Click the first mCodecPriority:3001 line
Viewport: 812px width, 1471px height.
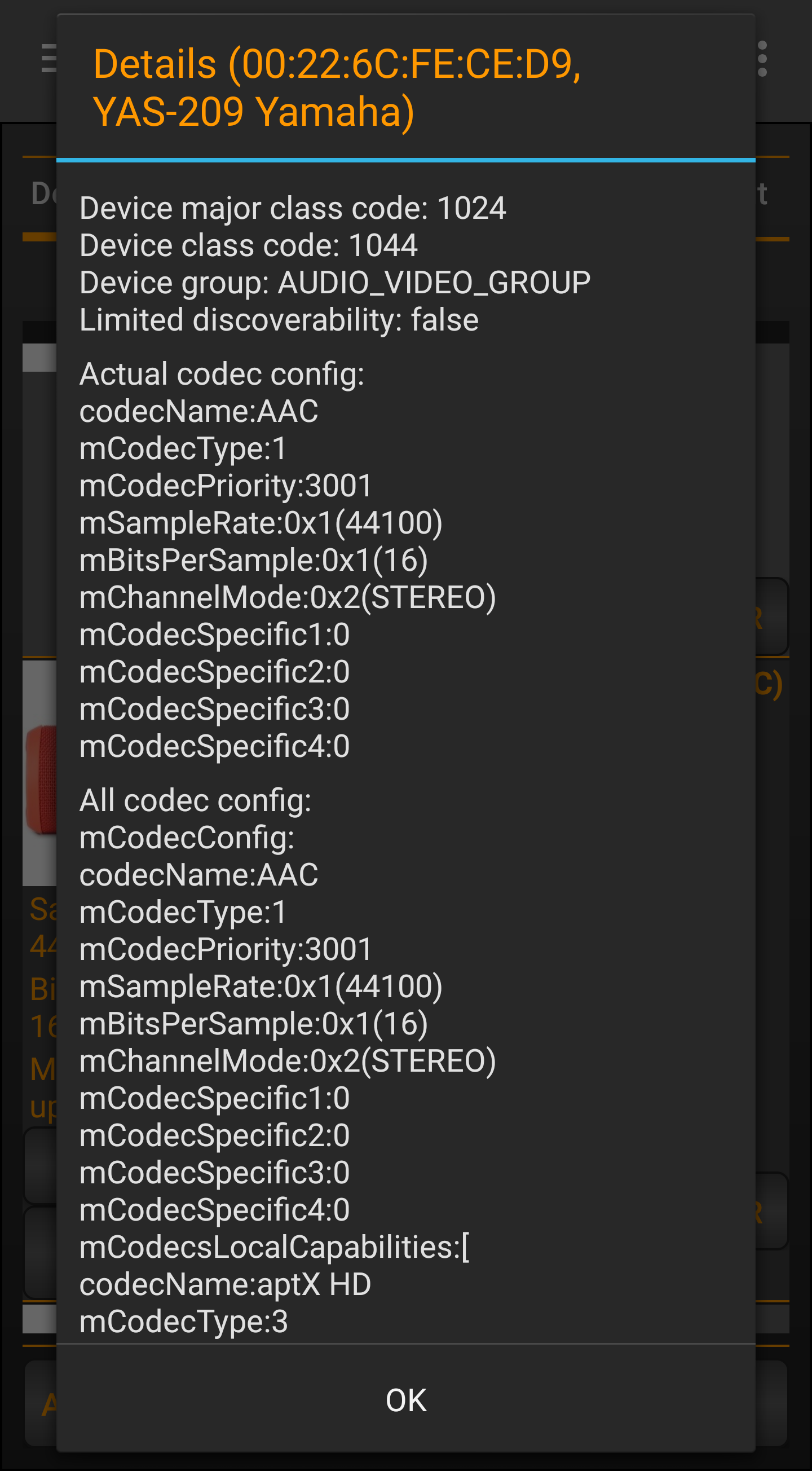click(x=226, y=486)
